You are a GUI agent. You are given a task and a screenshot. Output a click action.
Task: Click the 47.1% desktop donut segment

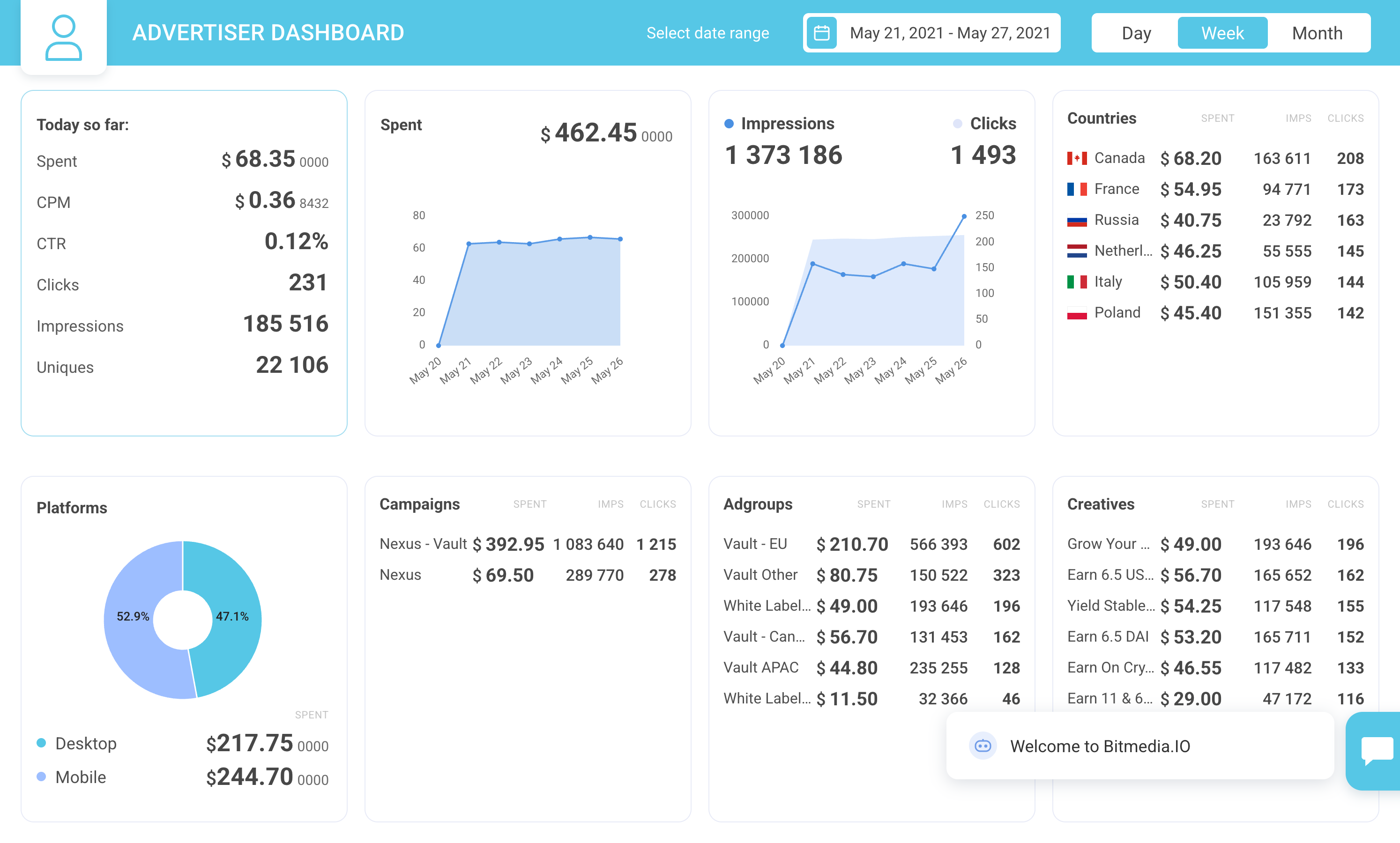click(232, 616)
